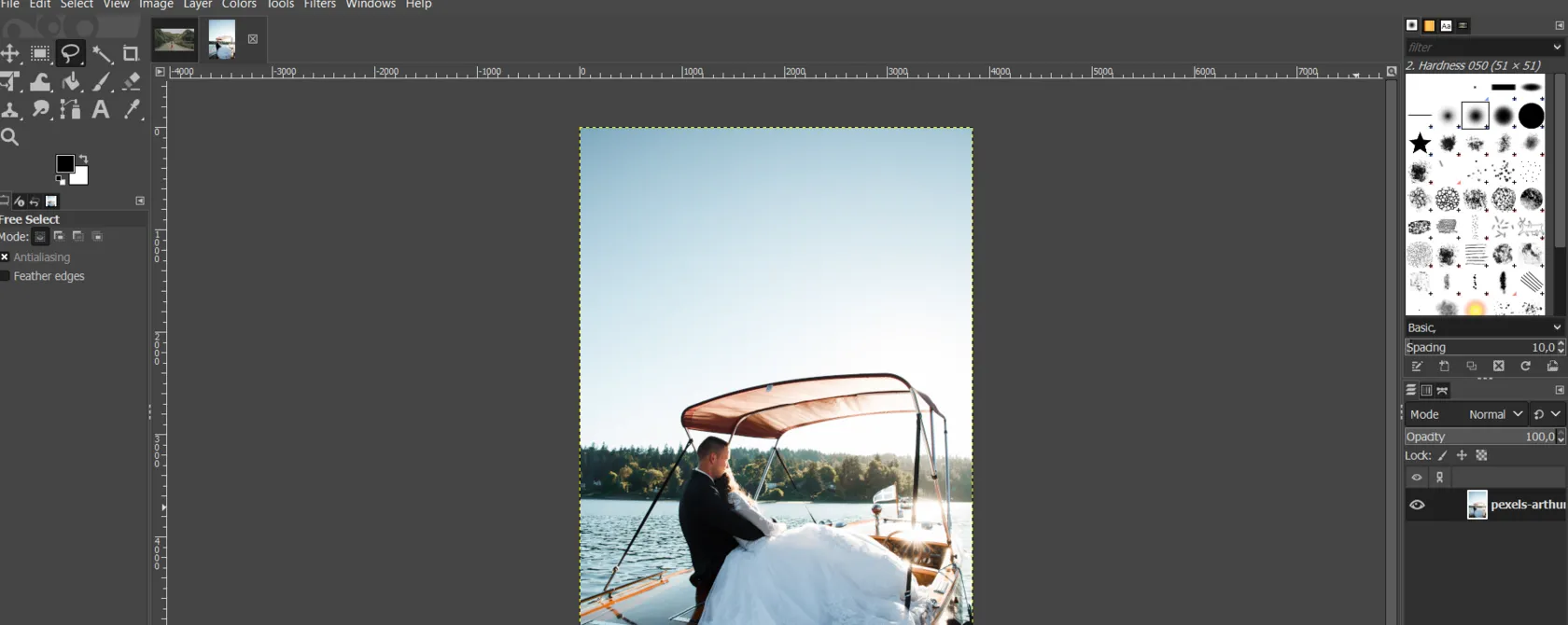1568x625 pixels.
Task: Hide the pexels-arthur layer with eye icon
Action: point(1417,505)
